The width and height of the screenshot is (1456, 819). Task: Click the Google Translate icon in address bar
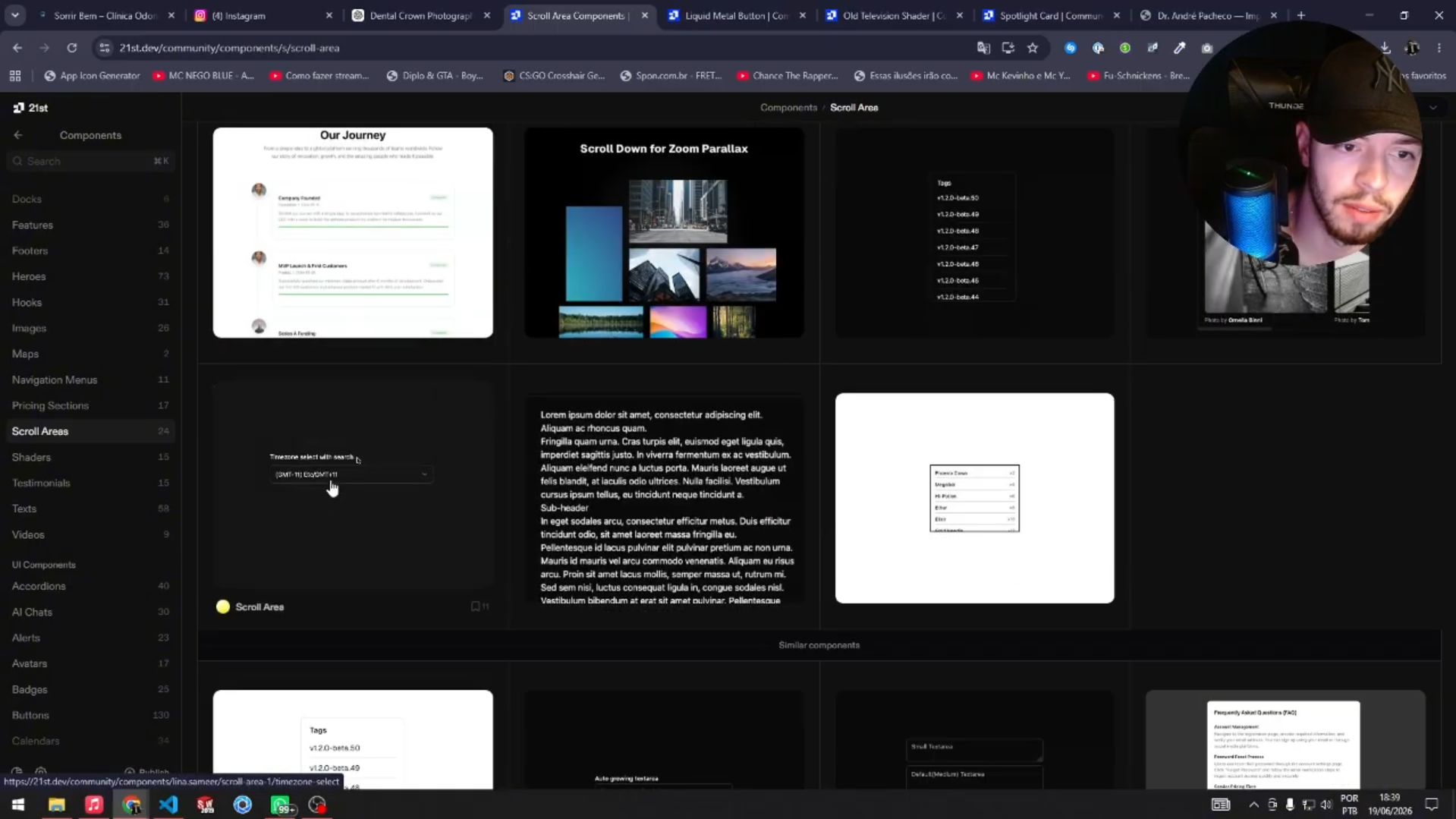pos(983,48)
